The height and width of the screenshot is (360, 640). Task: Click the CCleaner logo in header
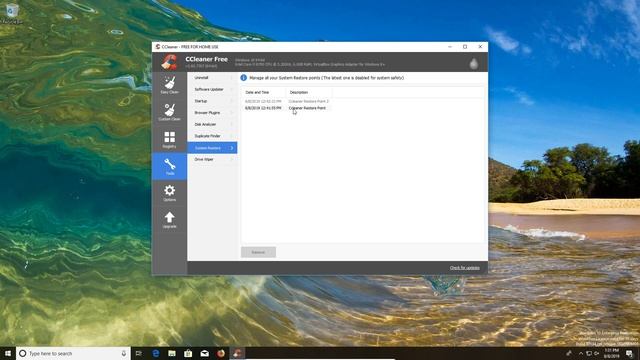click(x=169, y=62)
